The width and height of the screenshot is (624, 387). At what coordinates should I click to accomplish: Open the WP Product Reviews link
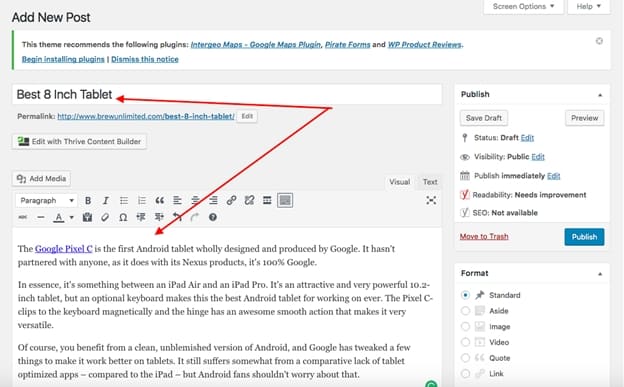425,45
